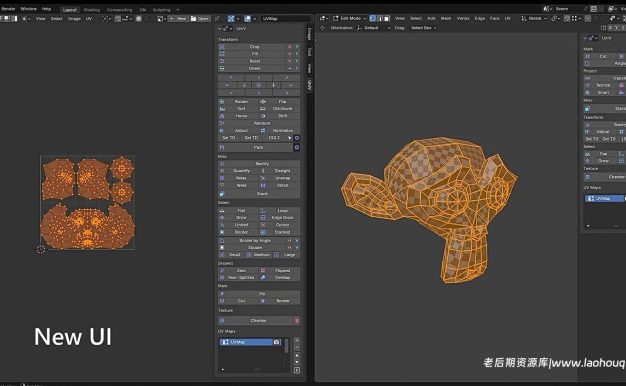Open settings gear beside texel density
626x386 pixels.
pos(297,138)
